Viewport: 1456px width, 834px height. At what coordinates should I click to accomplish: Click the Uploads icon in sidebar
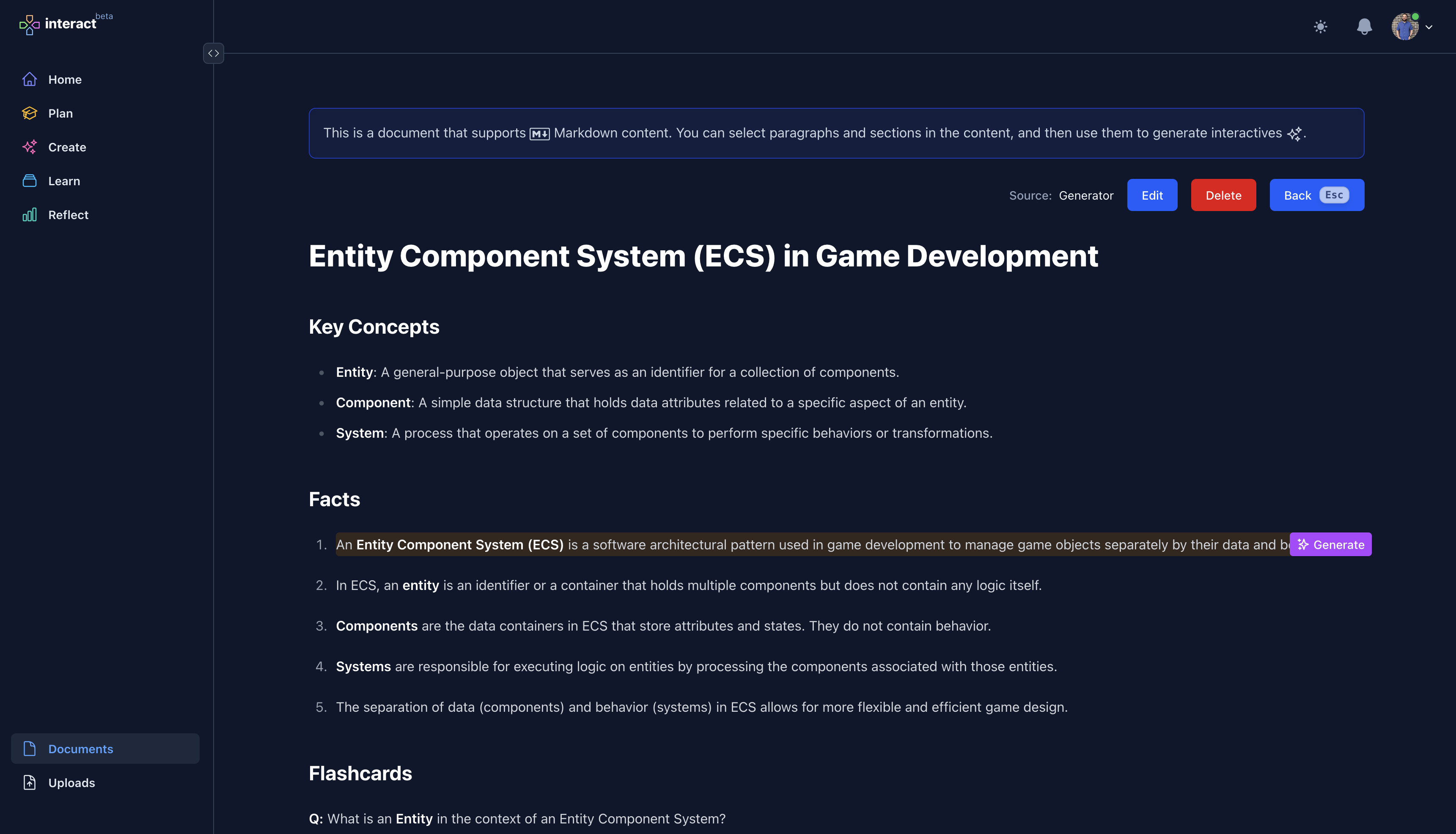pyautogui.click(x=29, y=782)
